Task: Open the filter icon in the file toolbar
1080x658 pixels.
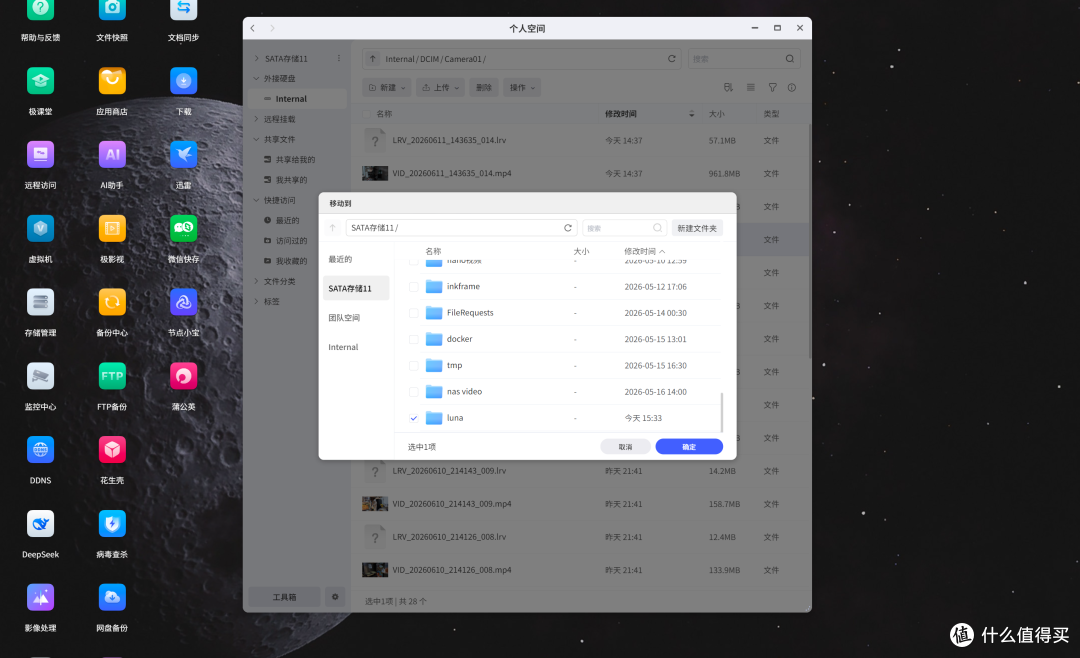Action: click(x=772, y=88)
